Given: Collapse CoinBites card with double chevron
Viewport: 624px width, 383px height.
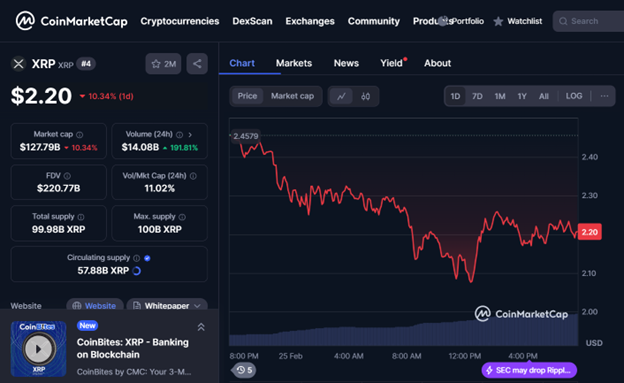Looking at the screenshot, I should (201, 327).
